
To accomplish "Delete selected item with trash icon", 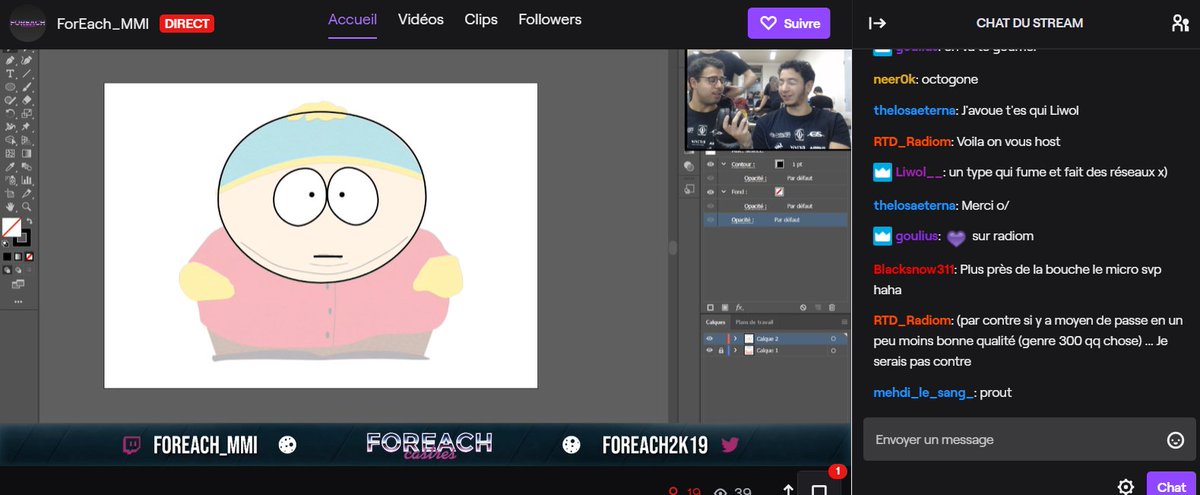I will click(832, 308).
